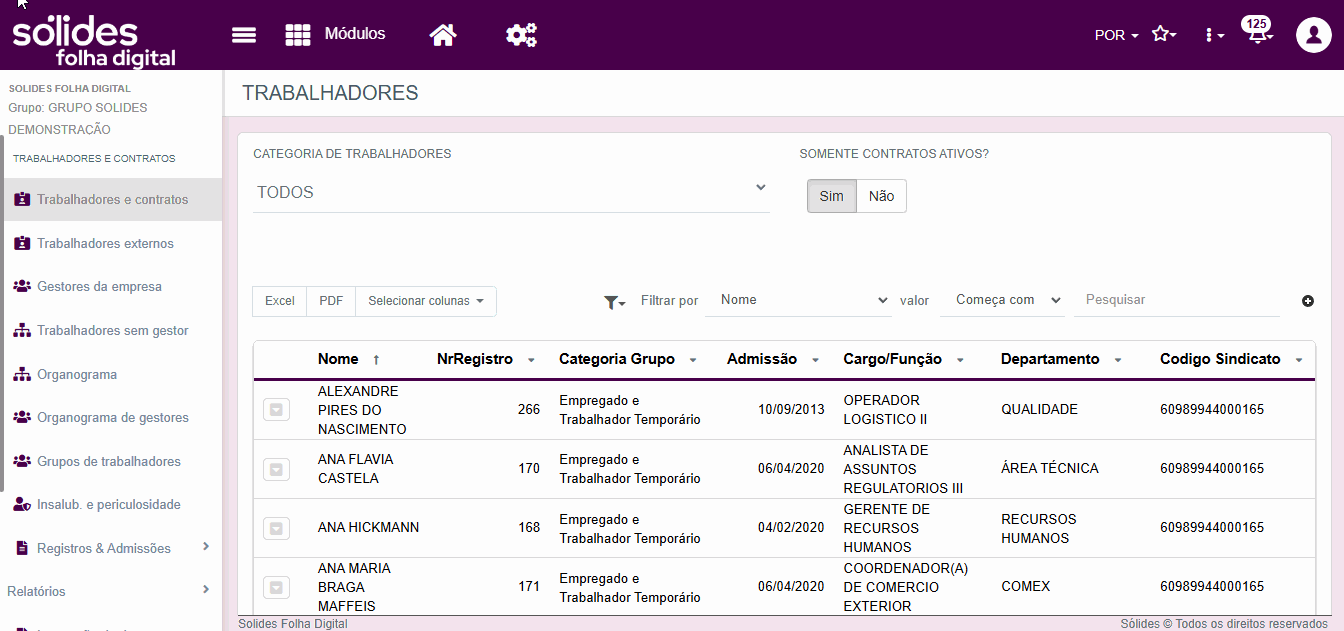Click the Pesquisar search field
The width and height of the screenshot is (1344, 631).
[x=1176, y=300]
